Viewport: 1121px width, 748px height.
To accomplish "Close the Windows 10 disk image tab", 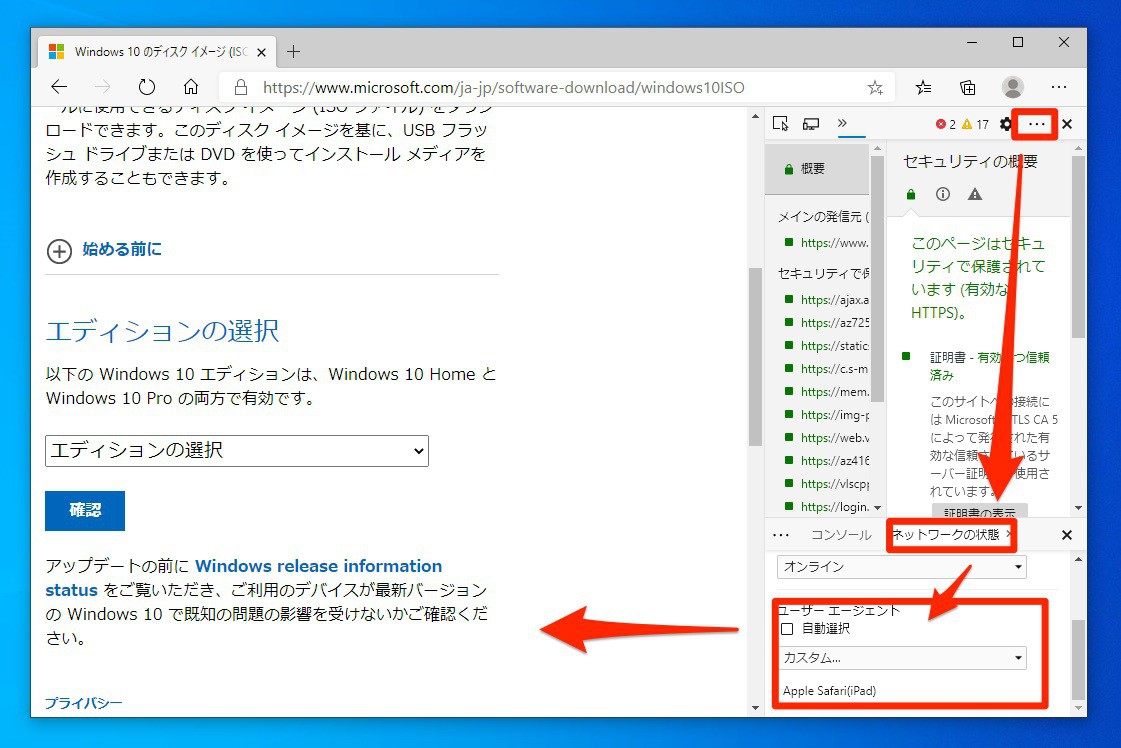I will point(261,52).
